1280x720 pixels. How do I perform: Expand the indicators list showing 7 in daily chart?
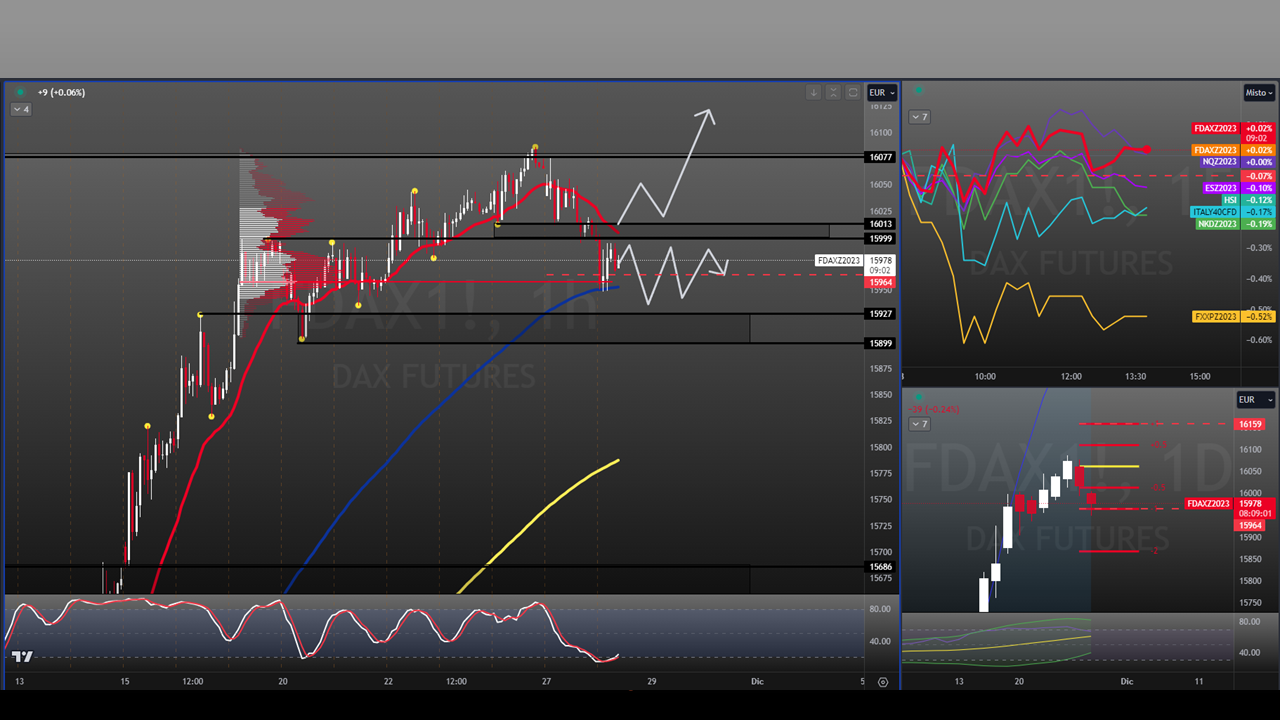pyautogui.click(x=919, y=424)
